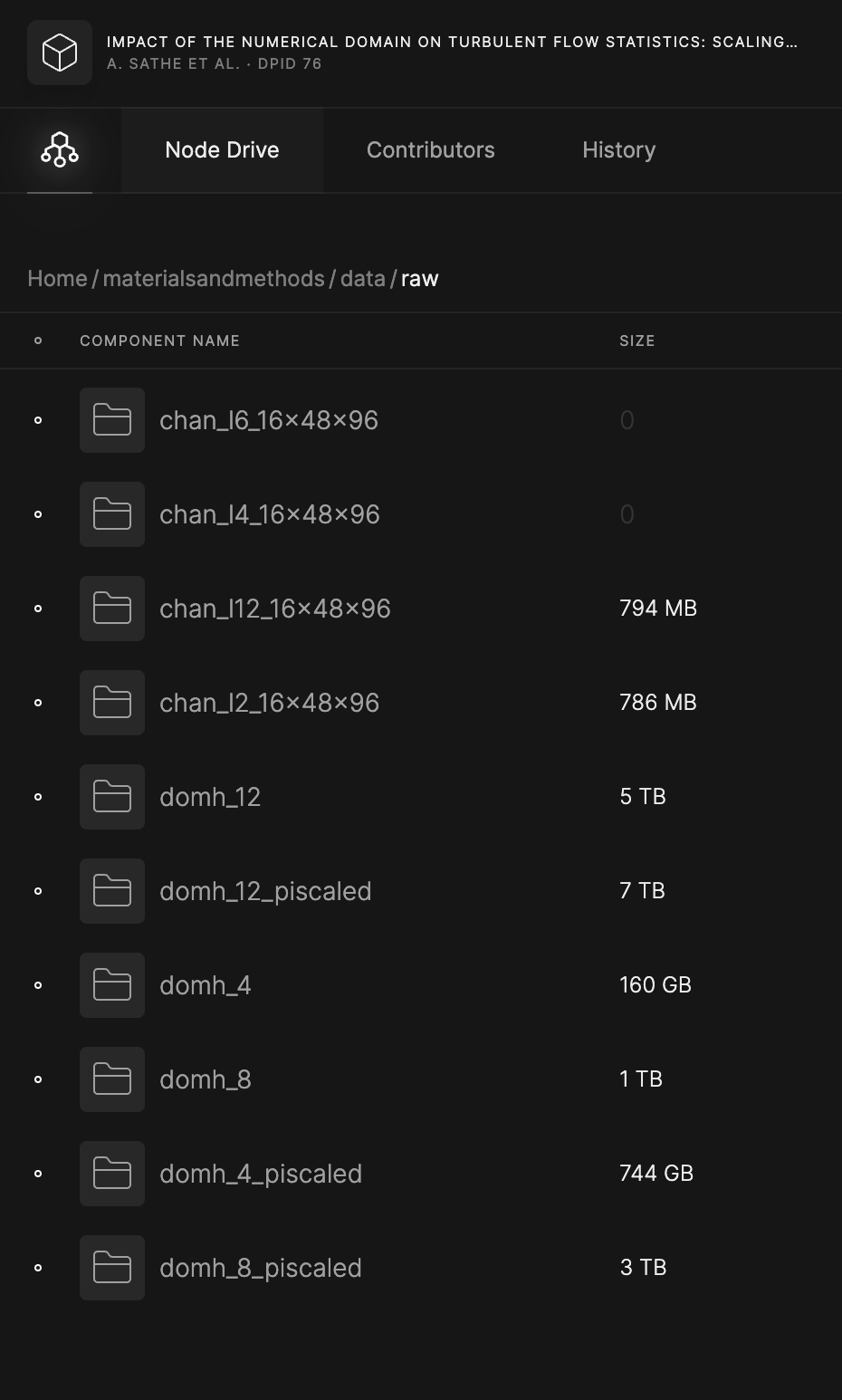Screen dimensions: 842x1400
Task: Switch to the History tab
Action: [618, 150]
